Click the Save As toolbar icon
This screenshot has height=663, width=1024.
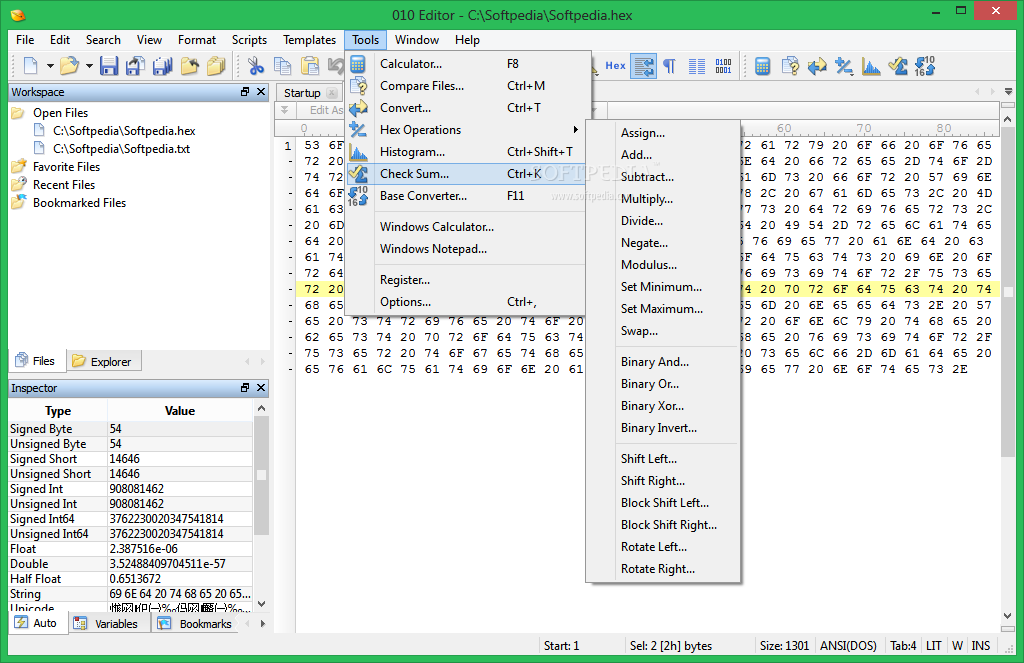136,65
